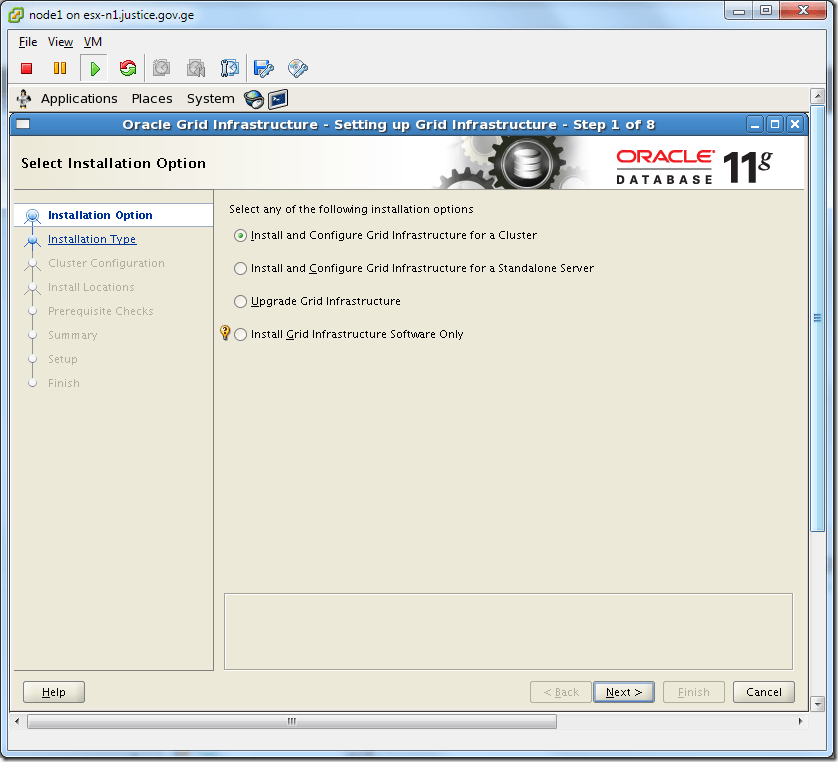The image size is (838, 762).
Task: Open the web browser from the GNOME panel
Action: pos(254,99)
